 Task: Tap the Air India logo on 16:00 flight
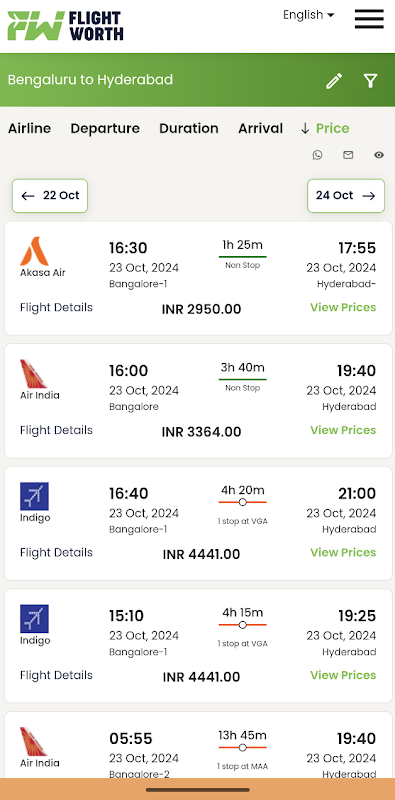34,374
